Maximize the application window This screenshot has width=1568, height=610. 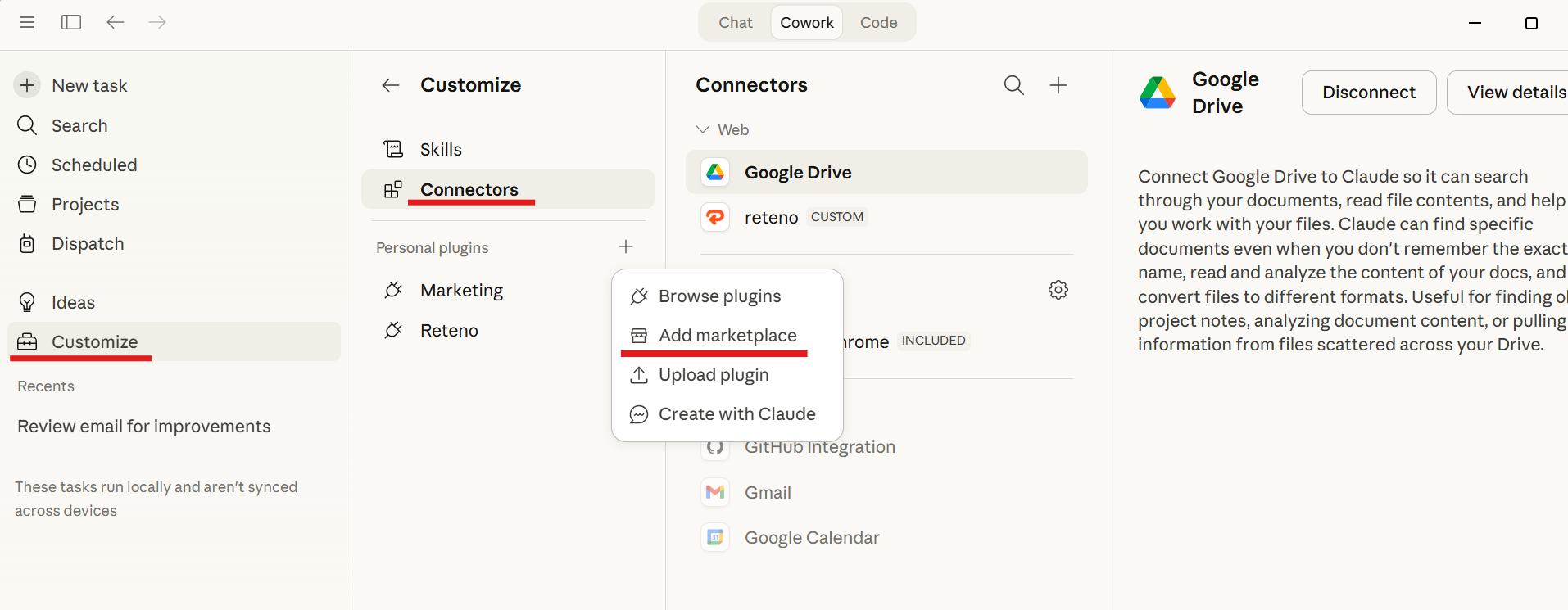(x=1531, y=23)
